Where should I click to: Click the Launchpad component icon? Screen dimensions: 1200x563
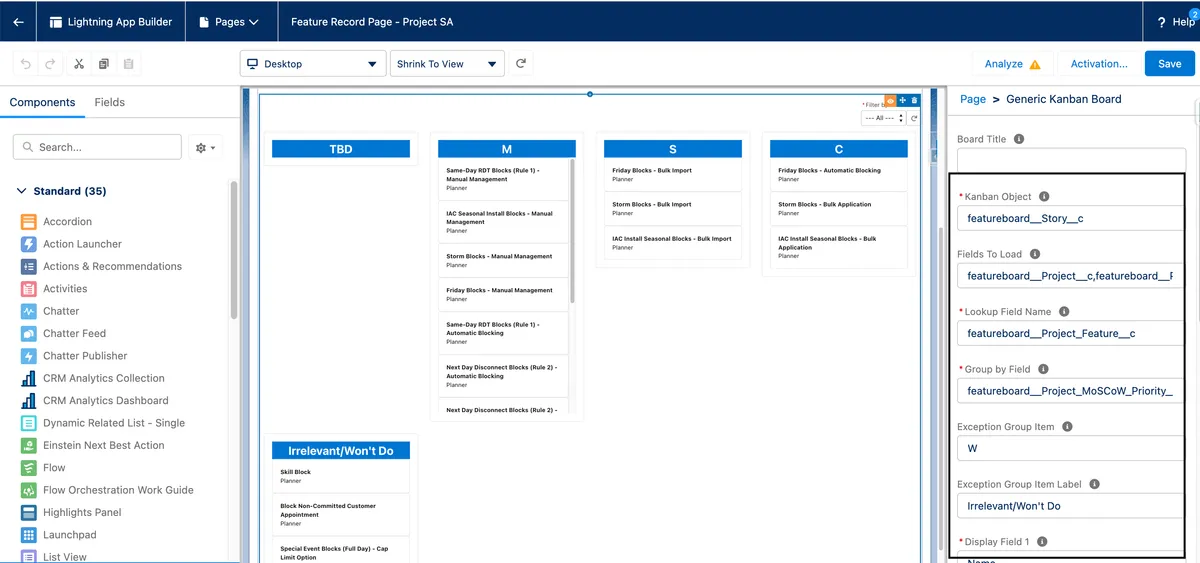tap(28, 535)
